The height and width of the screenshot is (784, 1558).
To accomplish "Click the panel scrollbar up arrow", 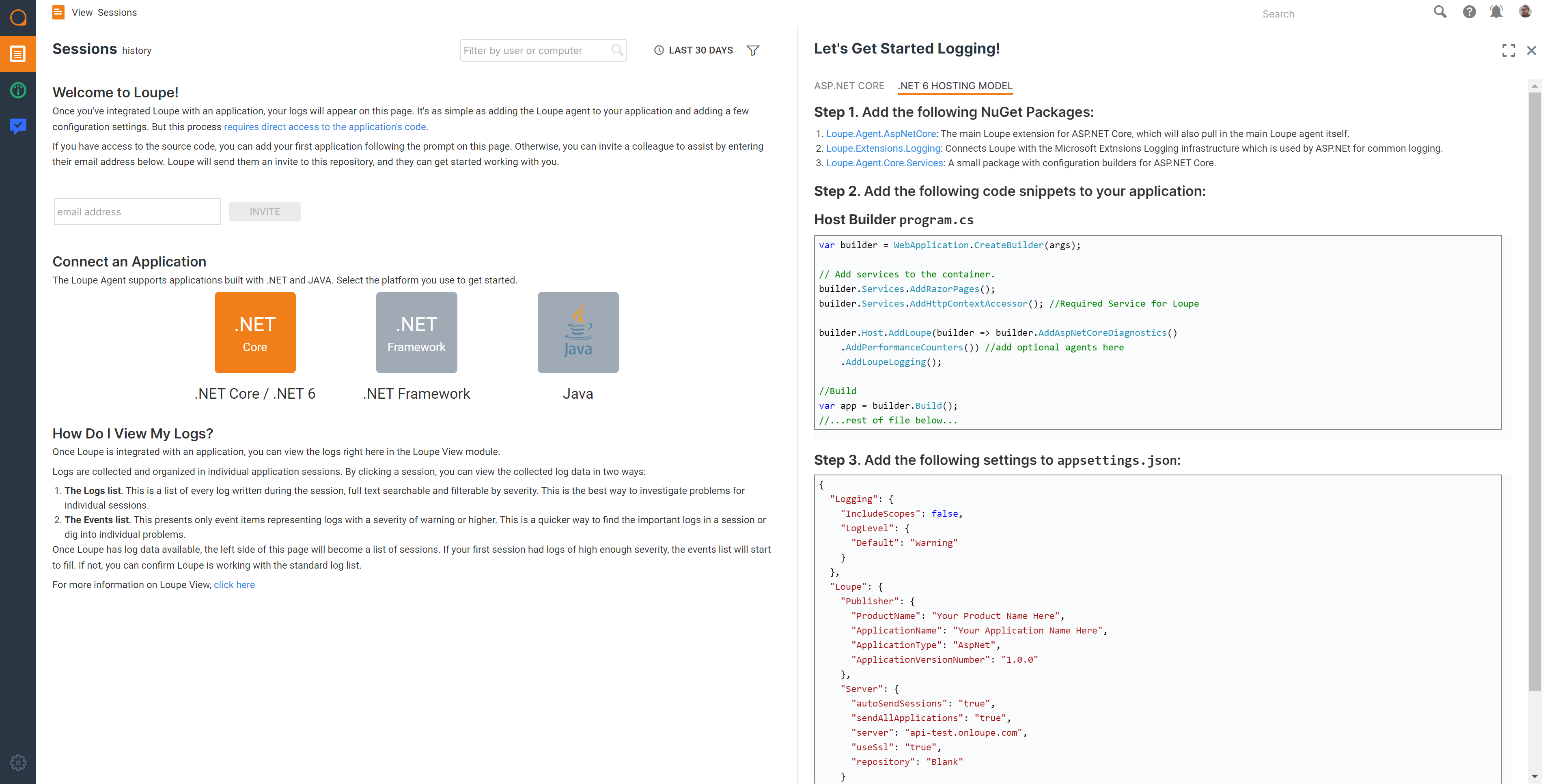I will coord(1534,86).
